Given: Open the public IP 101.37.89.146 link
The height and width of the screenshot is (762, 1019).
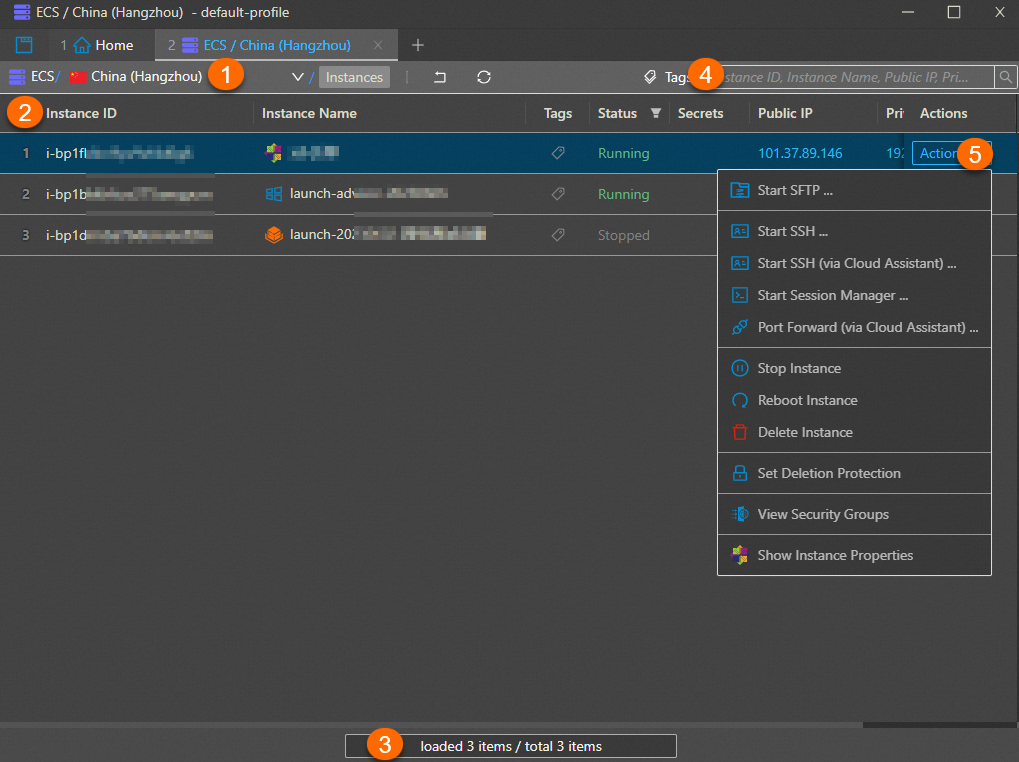Looking at the screenshot, I should coord(800,153).
